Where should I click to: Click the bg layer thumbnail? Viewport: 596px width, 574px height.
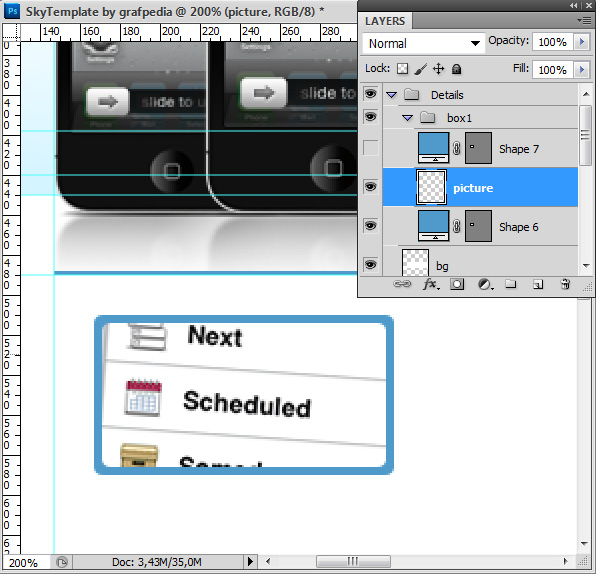point(415,263)
